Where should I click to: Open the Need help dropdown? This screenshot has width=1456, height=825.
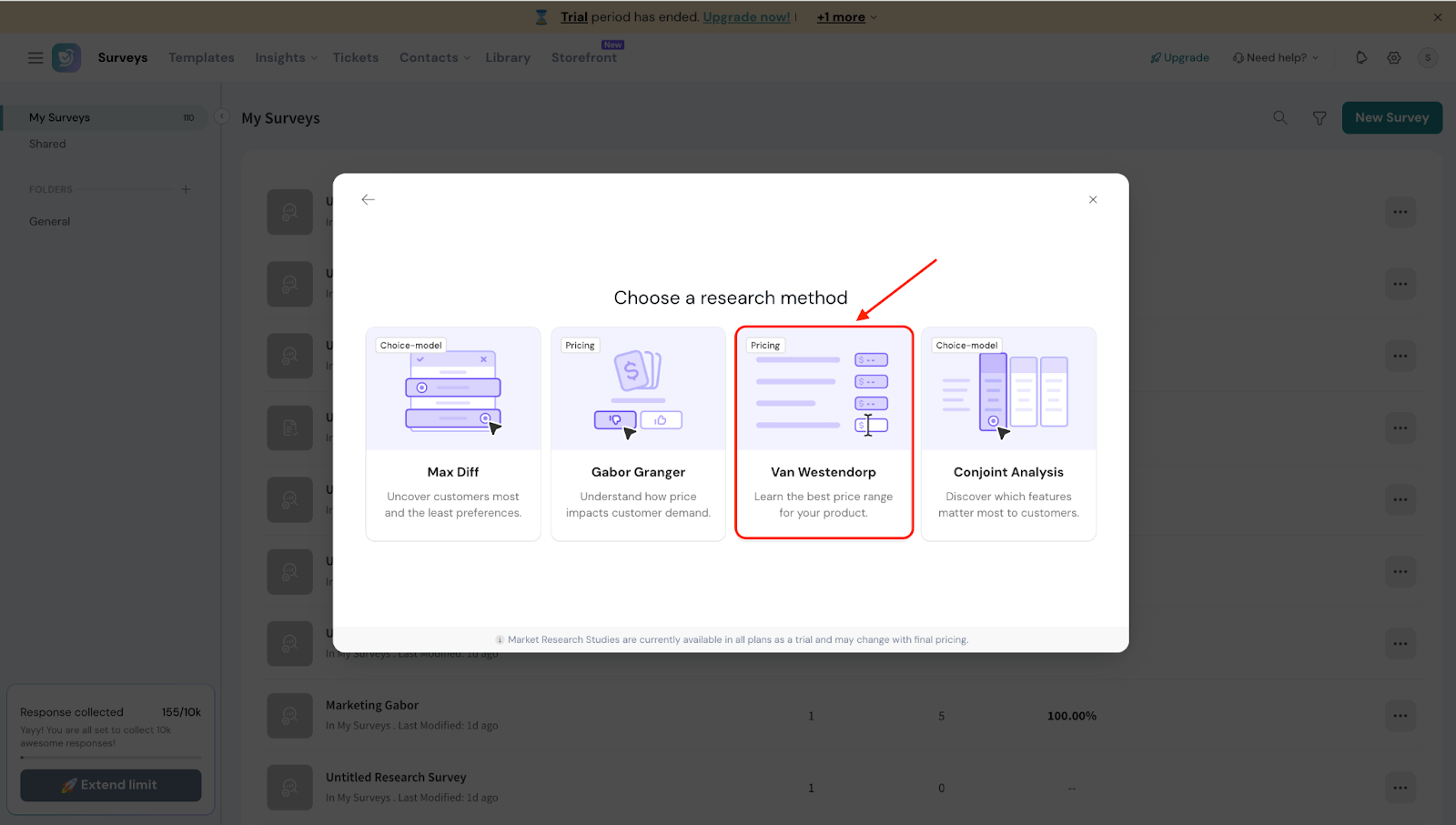click(1276, 57)
